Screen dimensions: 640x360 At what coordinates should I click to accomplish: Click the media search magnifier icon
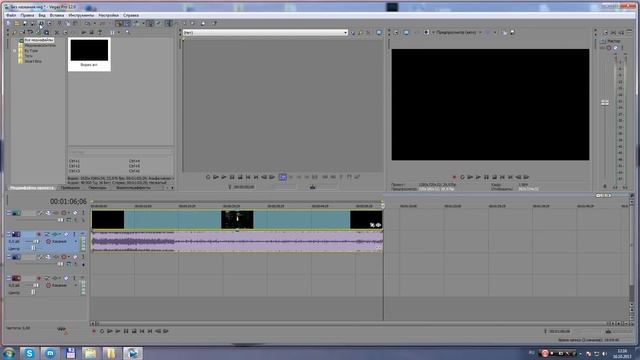click(127, 32)
